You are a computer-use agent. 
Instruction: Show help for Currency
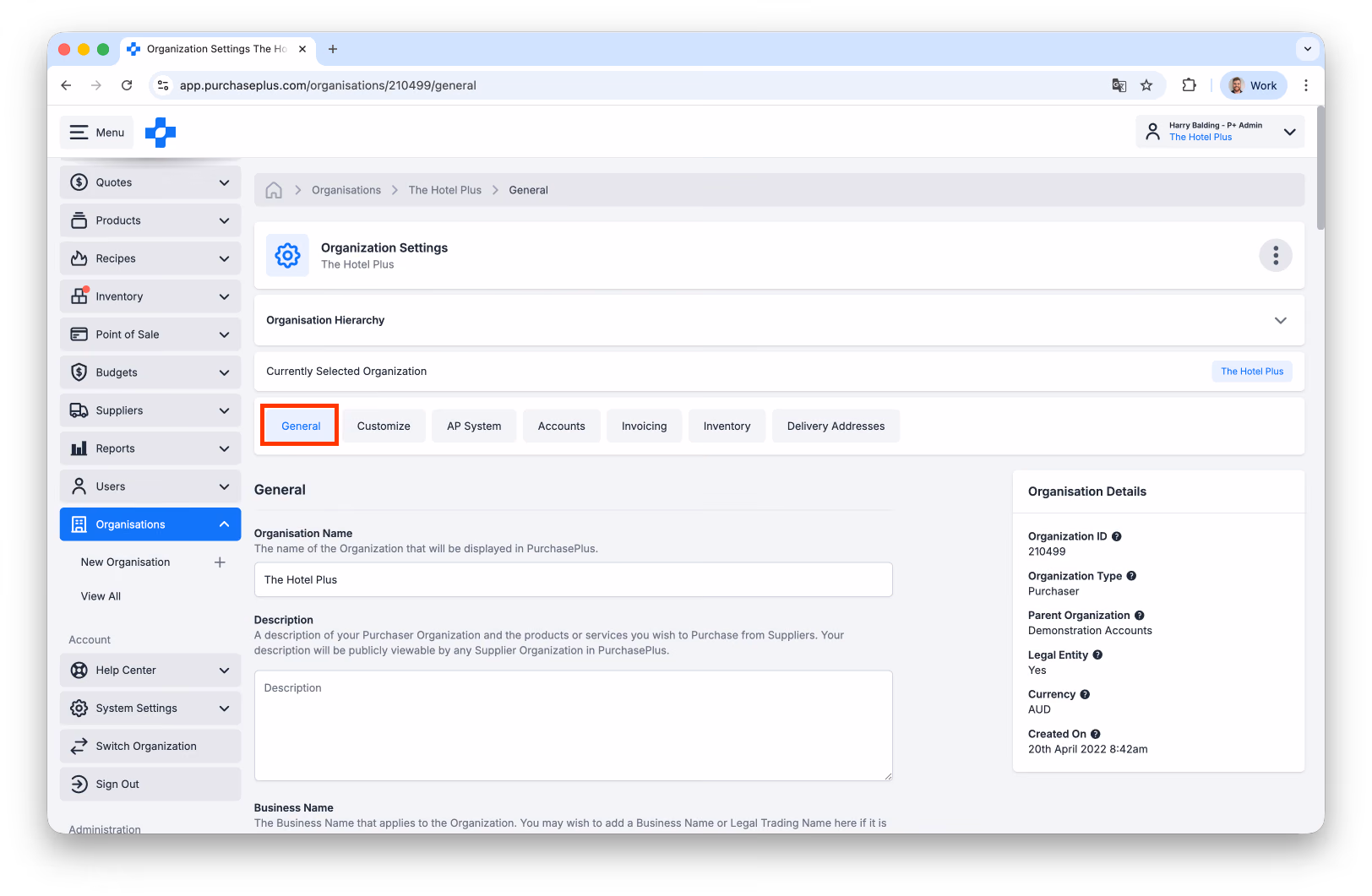pyautogui.click(x=1085, y=694)
